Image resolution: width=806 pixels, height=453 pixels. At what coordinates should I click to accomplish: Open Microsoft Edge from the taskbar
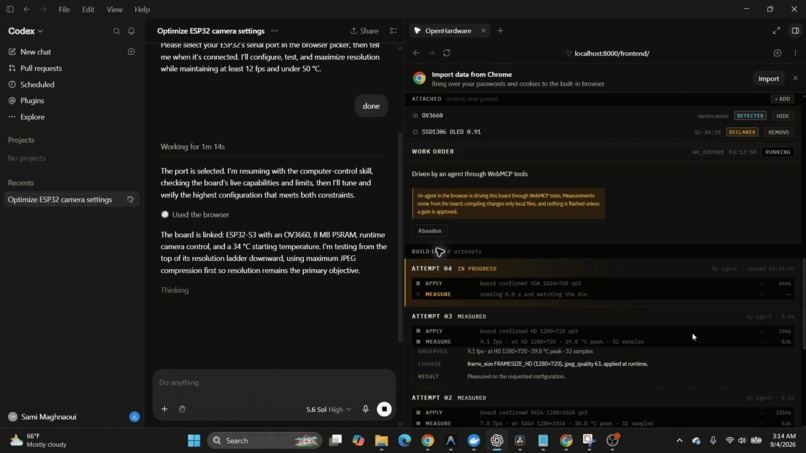405,441
